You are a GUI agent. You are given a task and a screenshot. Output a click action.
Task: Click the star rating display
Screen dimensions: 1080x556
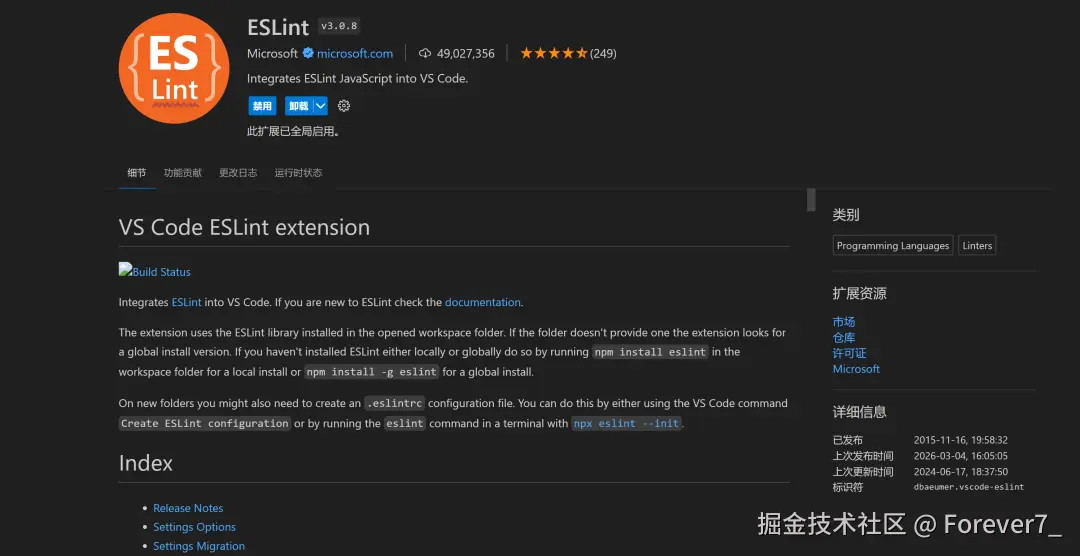click(x=554, y=53)
